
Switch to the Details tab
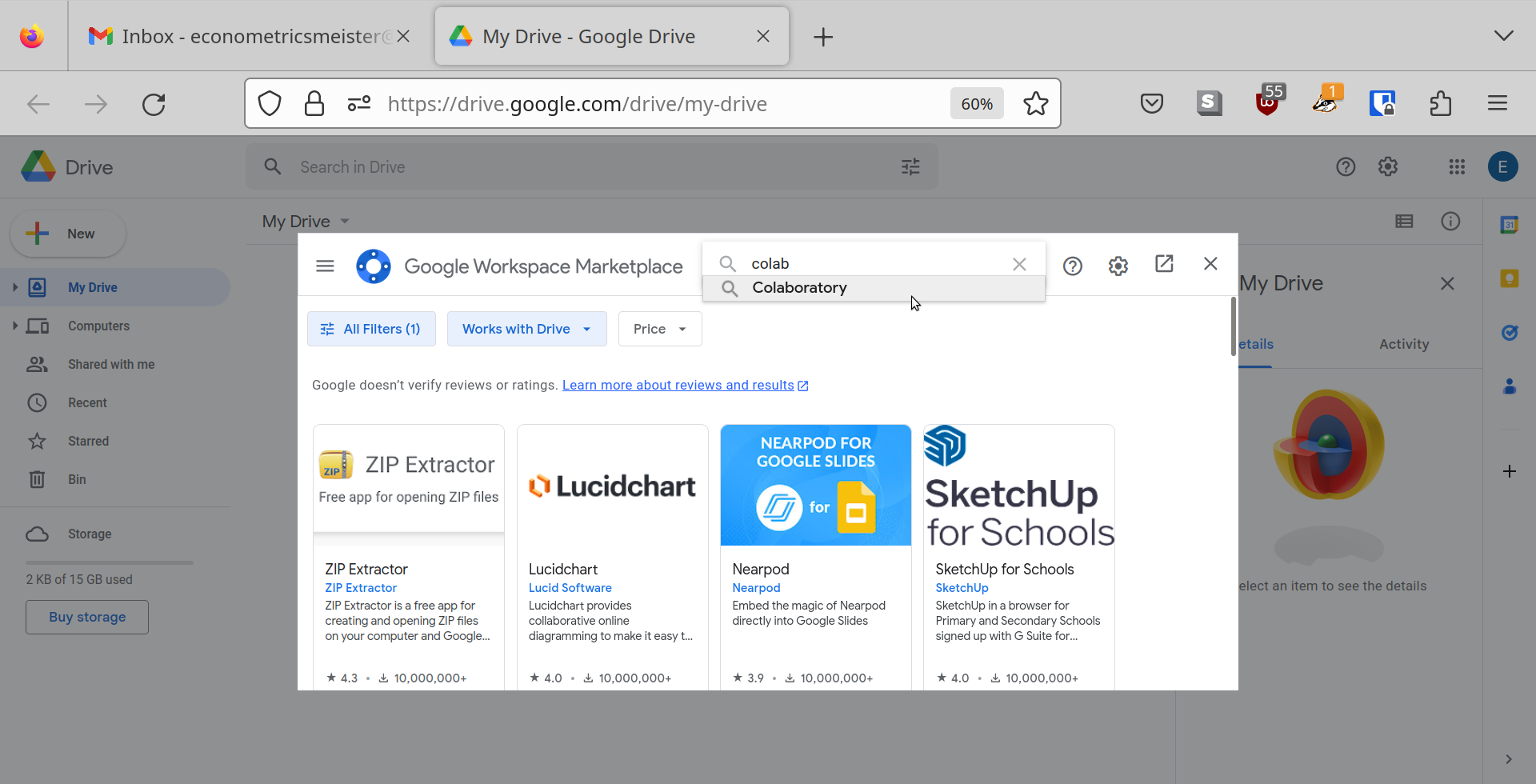tap(1255, 344)
